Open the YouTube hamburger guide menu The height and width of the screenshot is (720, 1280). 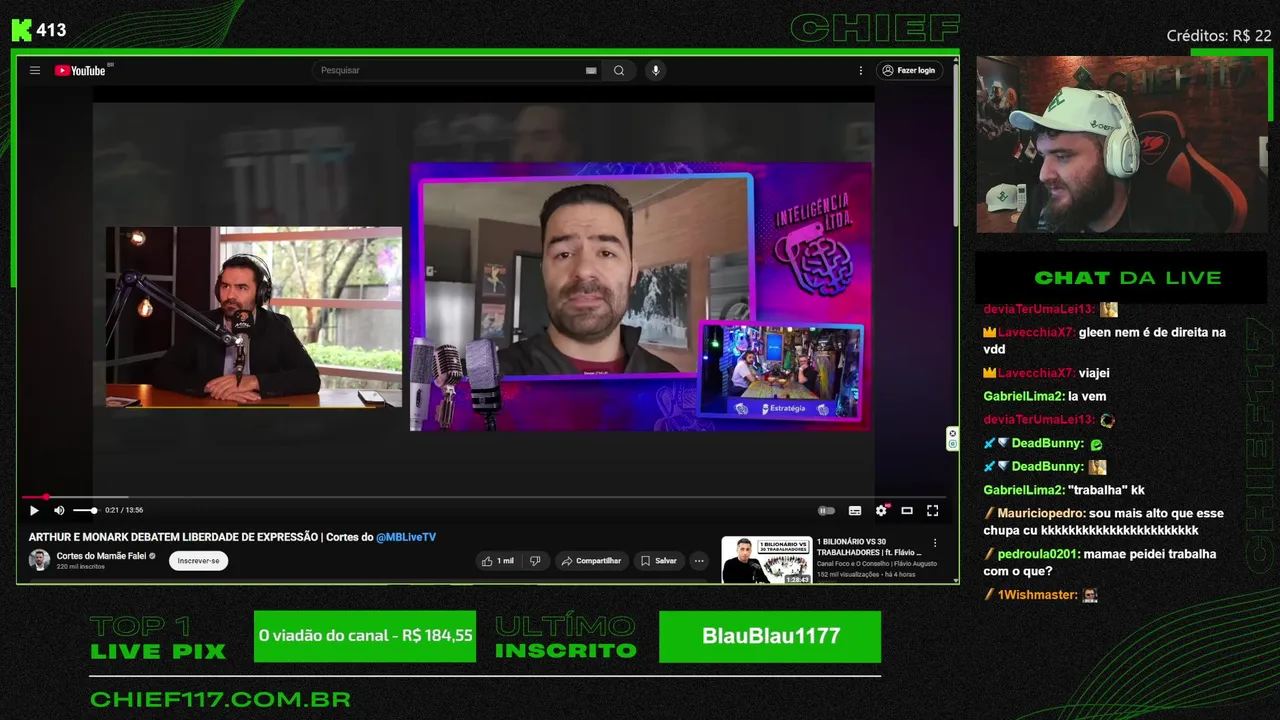click(35, 70)
